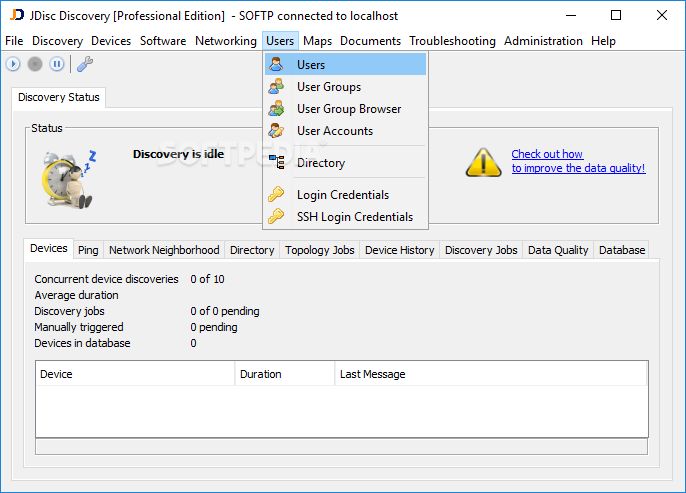Open the Maps menu

317,41
